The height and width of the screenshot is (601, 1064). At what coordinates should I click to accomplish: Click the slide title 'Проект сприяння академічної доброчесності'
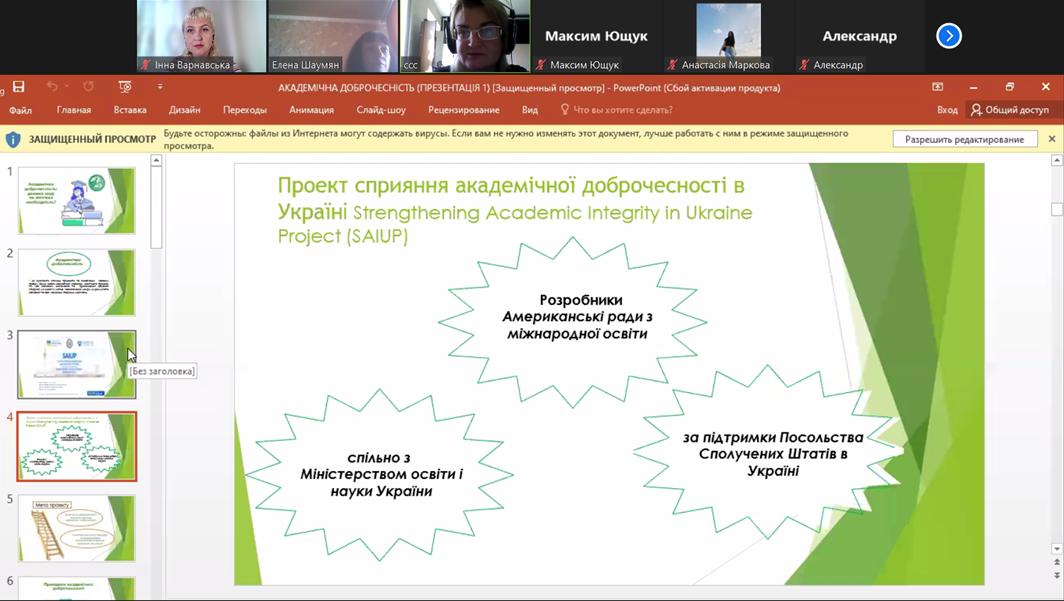click(x=515, y=210)
